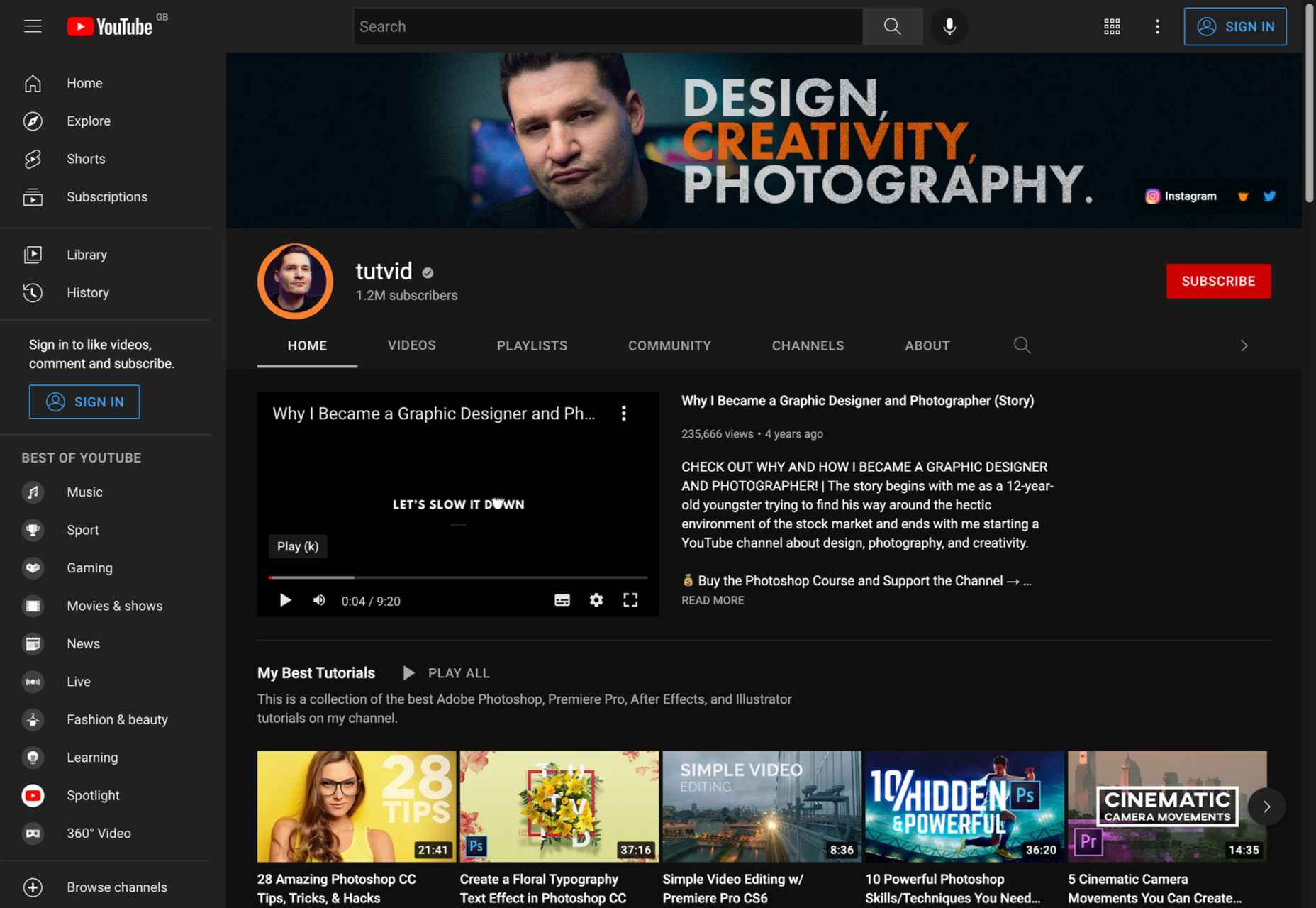This screenshot has width=1316, height=908.
Task: Open the Spotlight channel
Action: click(106, 795)
